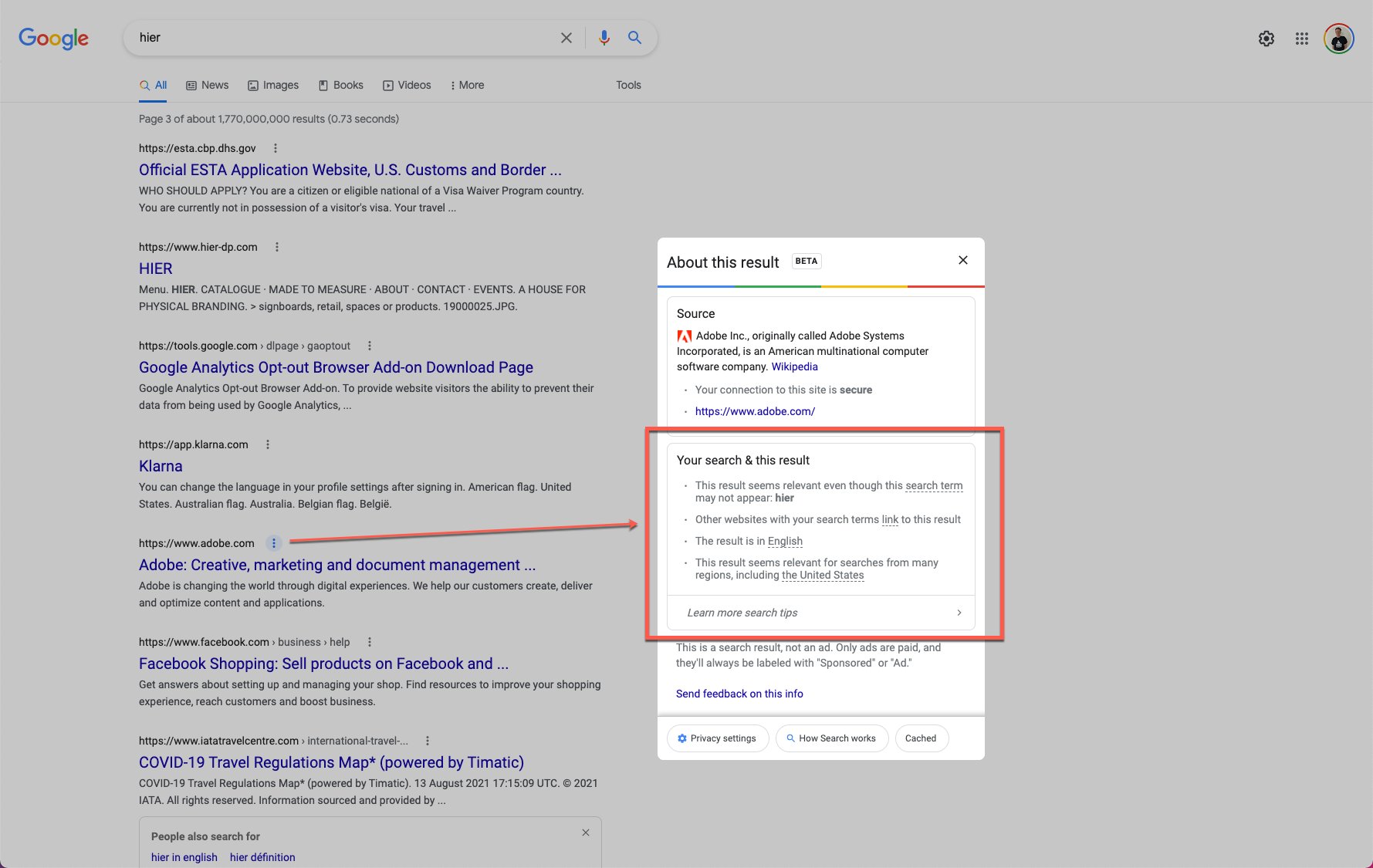Switch to the Videos tab
1373x868 pixels.
pyautogui.click(x=408, y=85)
